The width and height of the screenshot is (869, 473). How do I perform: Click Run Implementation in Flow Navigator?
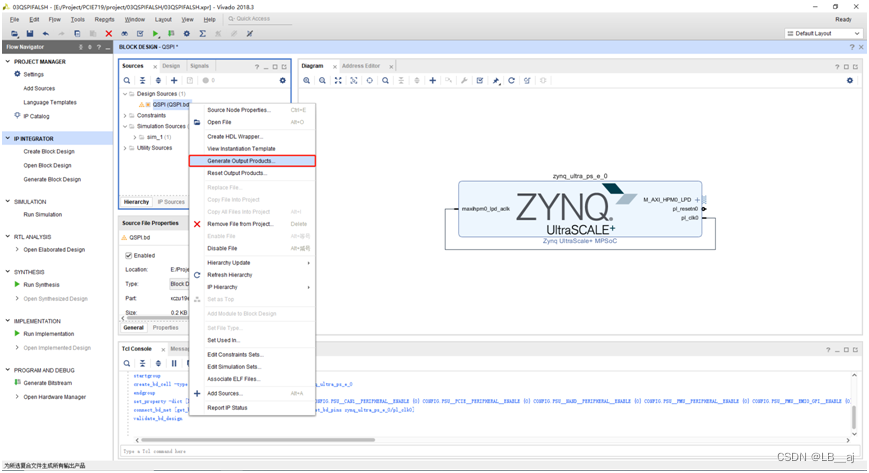point(48,334)
